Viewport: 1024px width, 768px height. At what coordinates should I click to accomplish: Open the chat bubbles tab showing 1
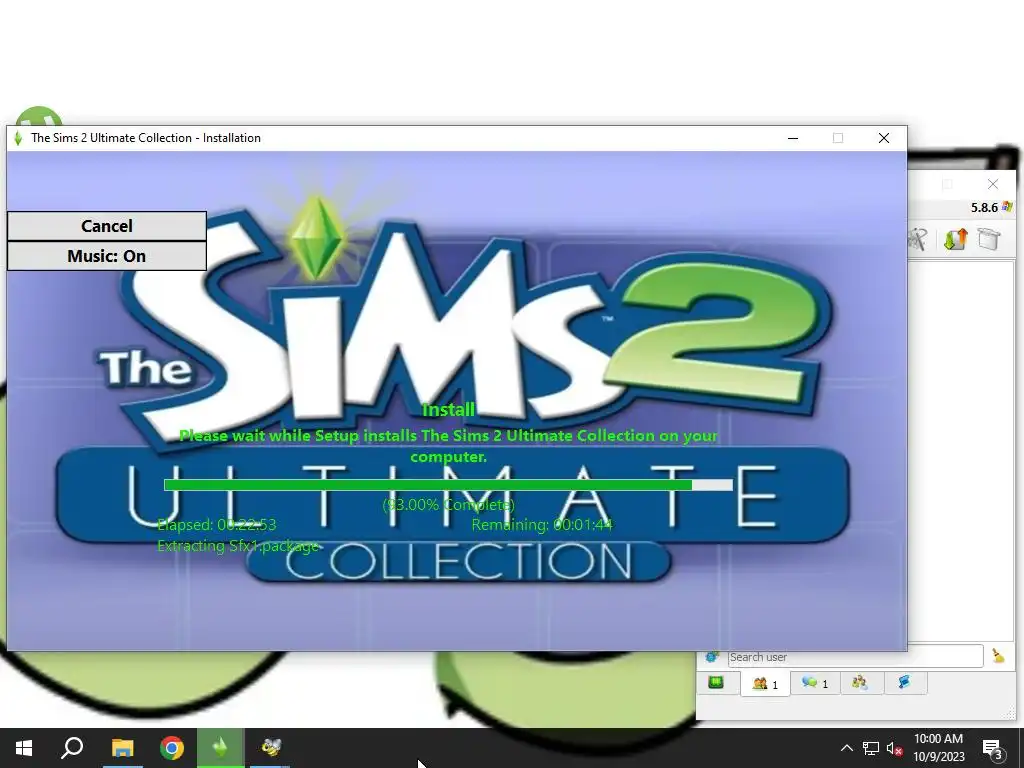pos(815,683)
